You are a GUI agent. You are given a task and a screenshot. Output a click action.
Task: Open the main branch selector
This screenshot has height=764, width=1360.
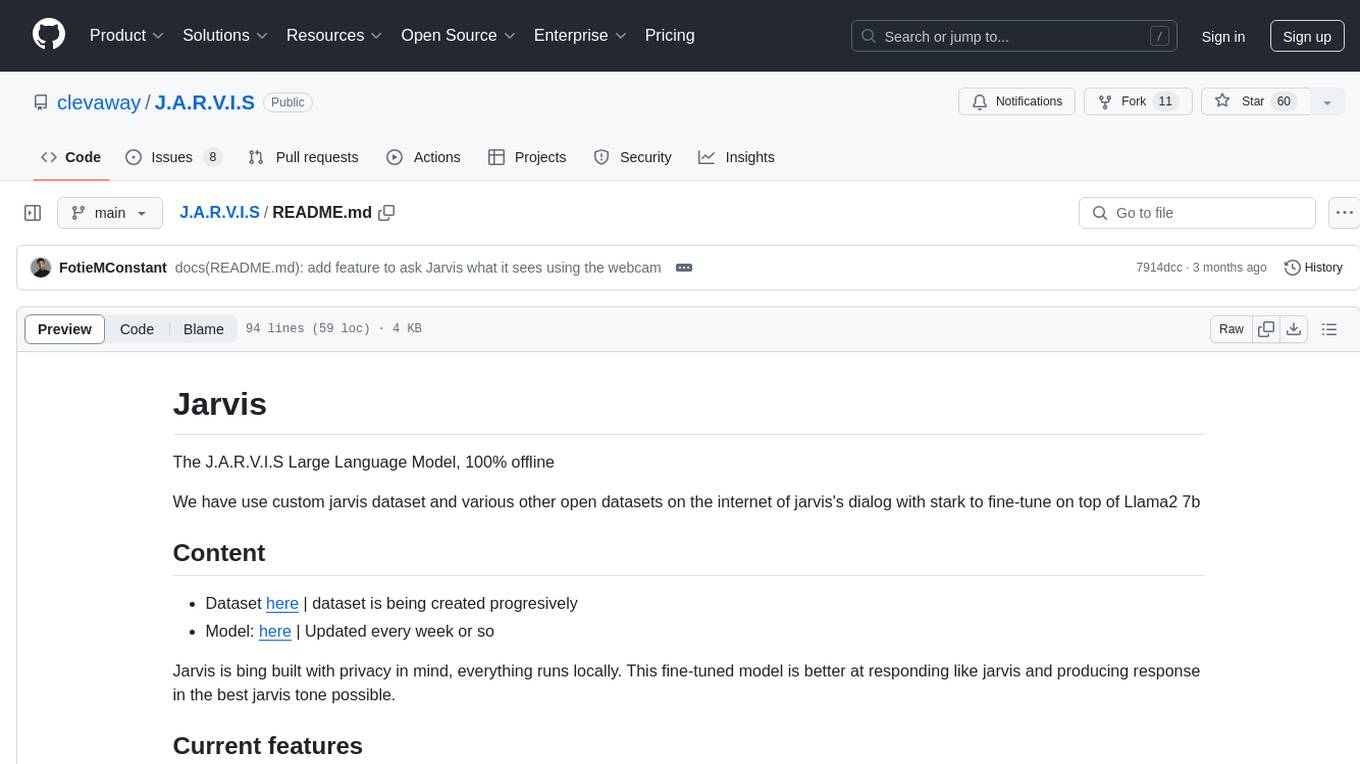[109, 213]
